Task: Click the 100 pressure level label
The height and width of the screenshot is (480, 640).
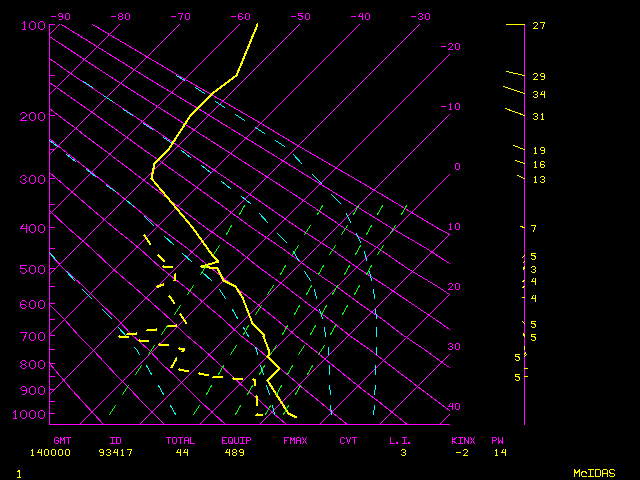Action: 34,24
